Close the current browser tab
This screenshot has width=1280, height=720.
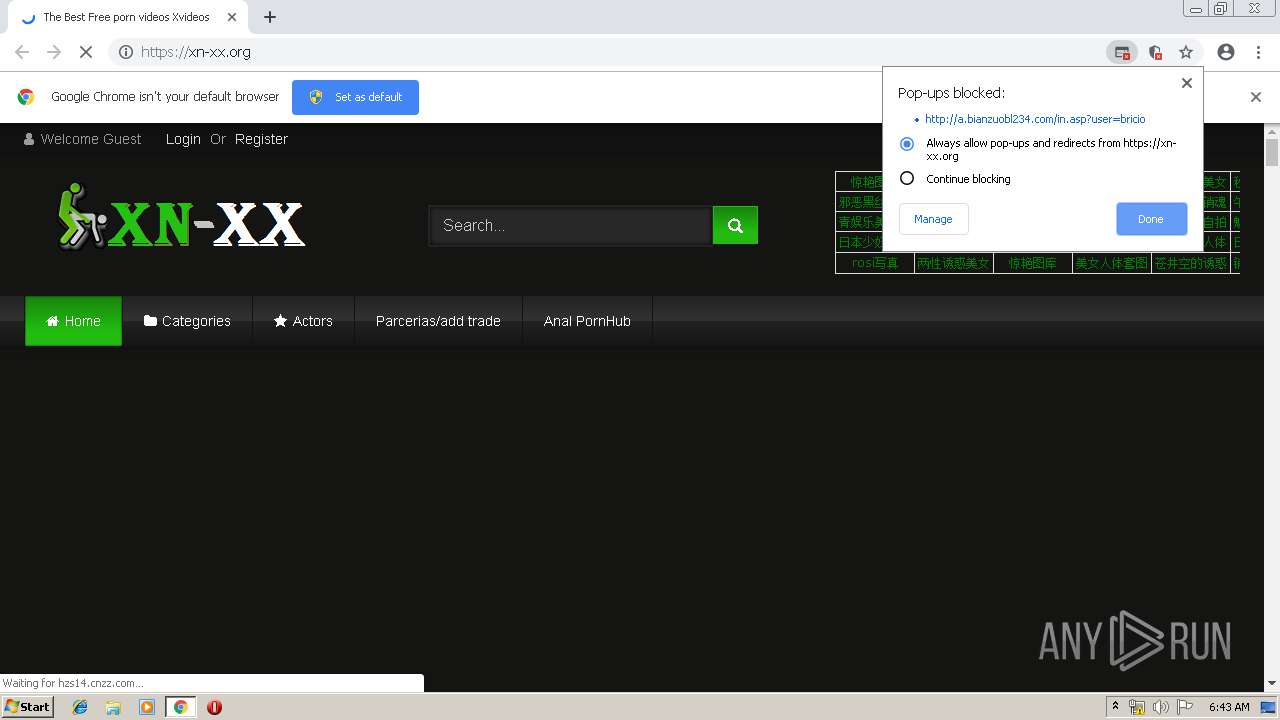click(x=232, y=17)
